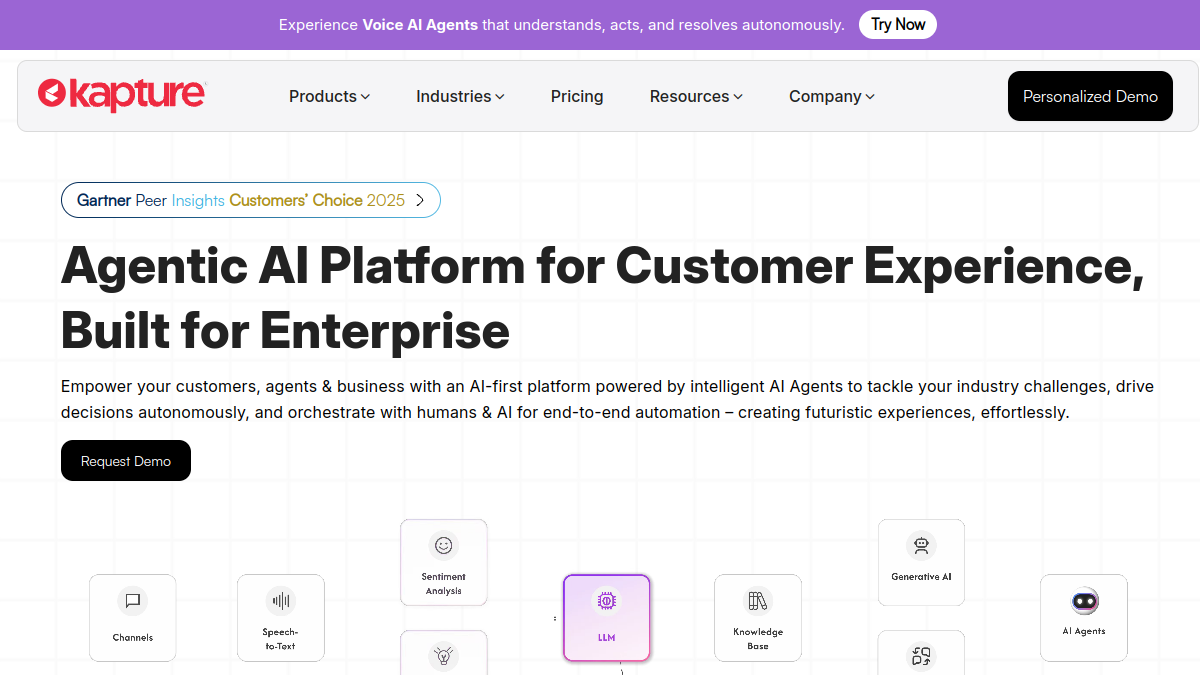Expand the Products dropdown menu
The width and height of the screenshot is (1200, 675).
click(x=329, y=96)
